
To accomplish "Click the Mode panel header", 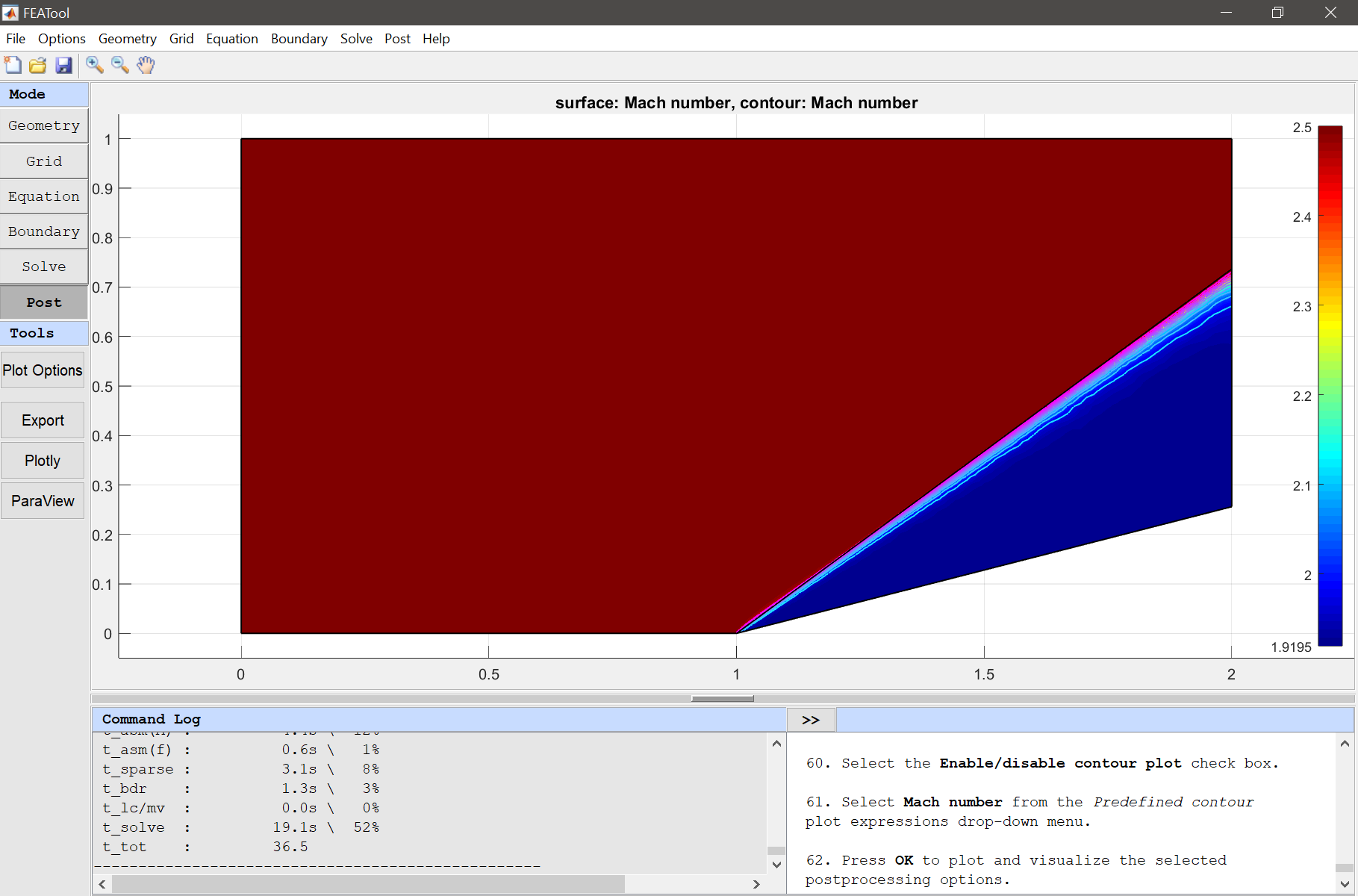I will (x=44, y=94).
